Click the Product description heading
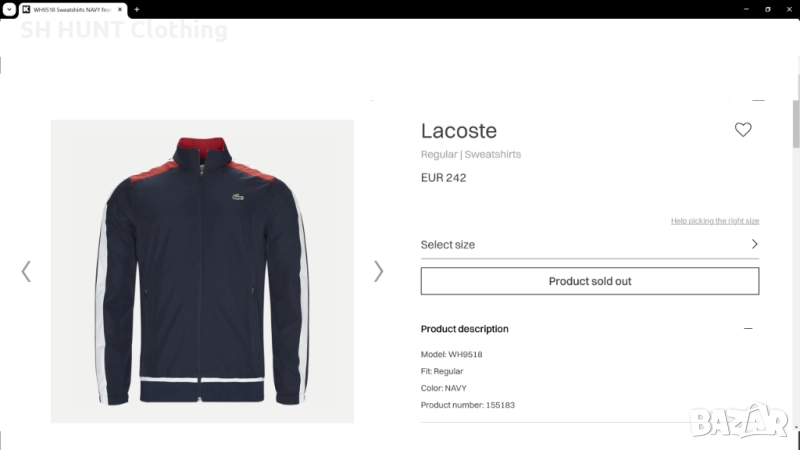Viewport: 800px width, 450px height. coord(464,329)
